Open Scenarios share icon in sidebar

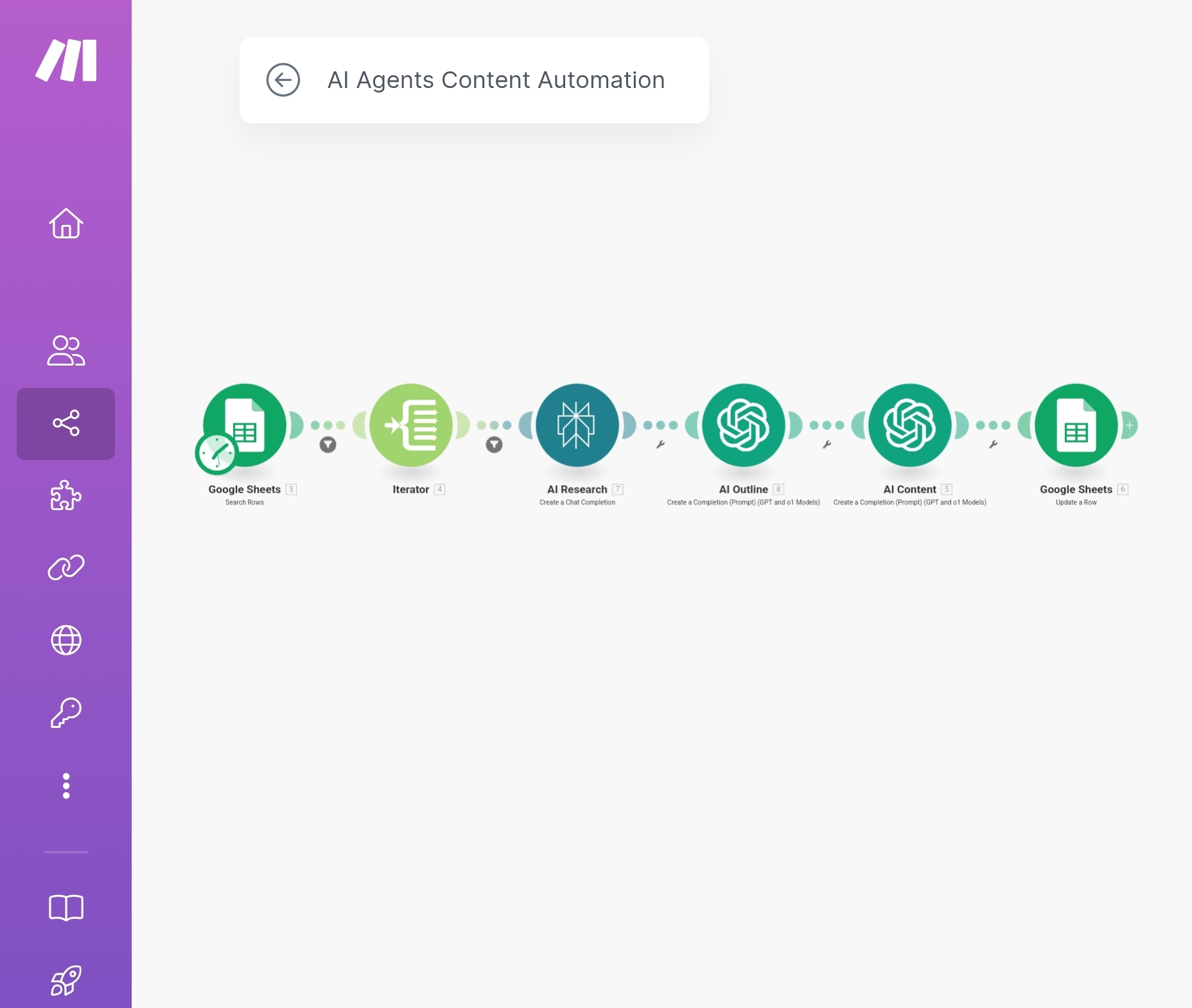pos(66,423)
